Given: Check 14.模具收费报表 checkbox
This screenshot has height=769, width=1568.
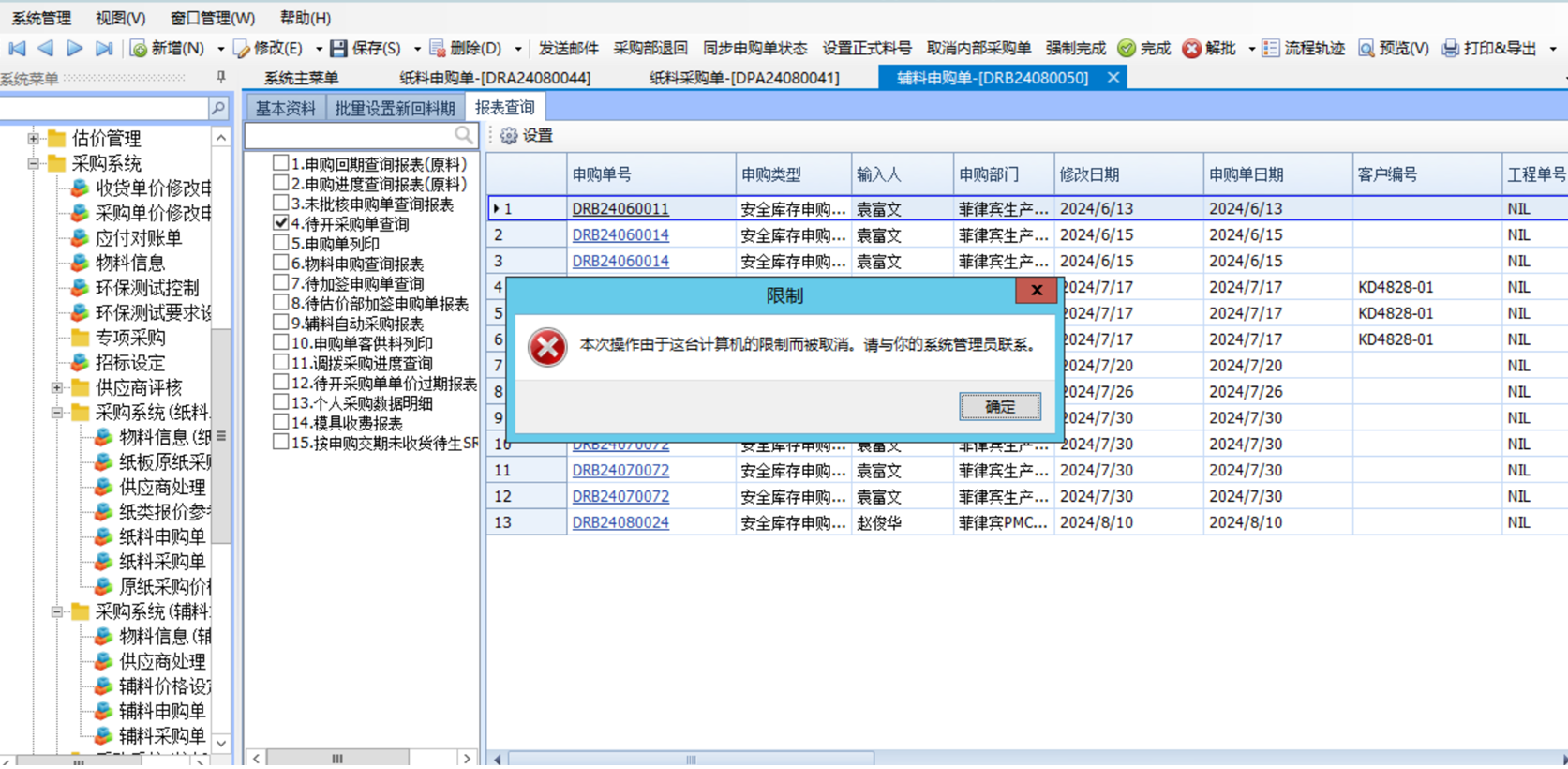Looking at the screenshot, I should pos(280,421).
